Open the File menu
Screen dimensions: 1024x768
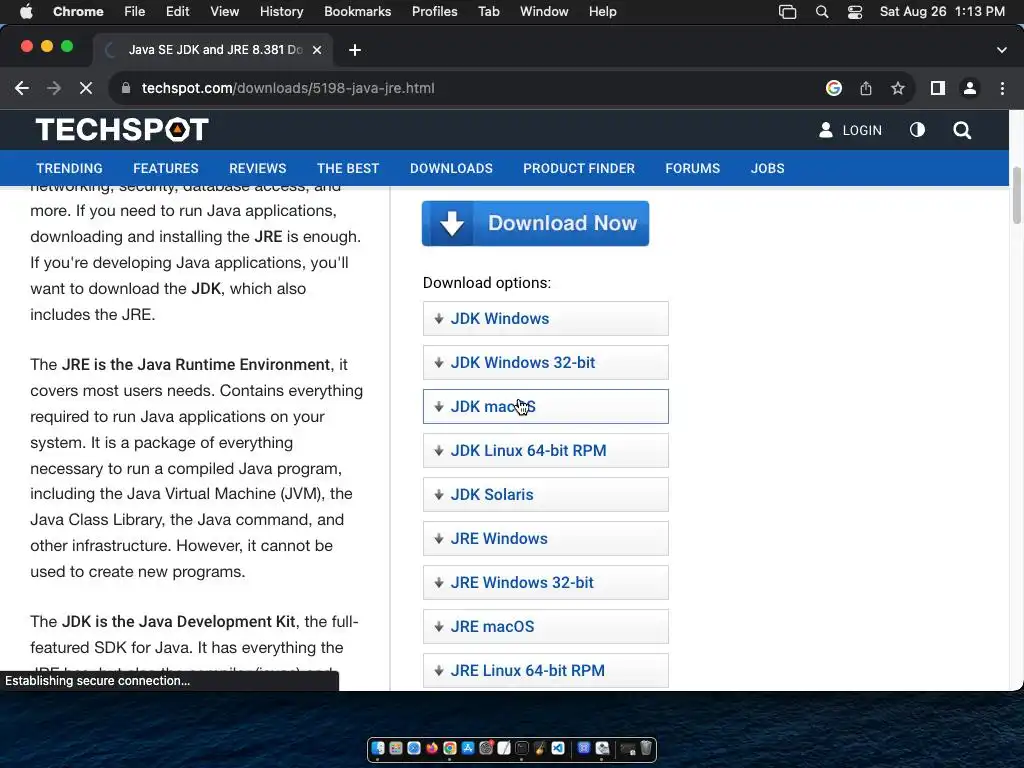(135, 11)
